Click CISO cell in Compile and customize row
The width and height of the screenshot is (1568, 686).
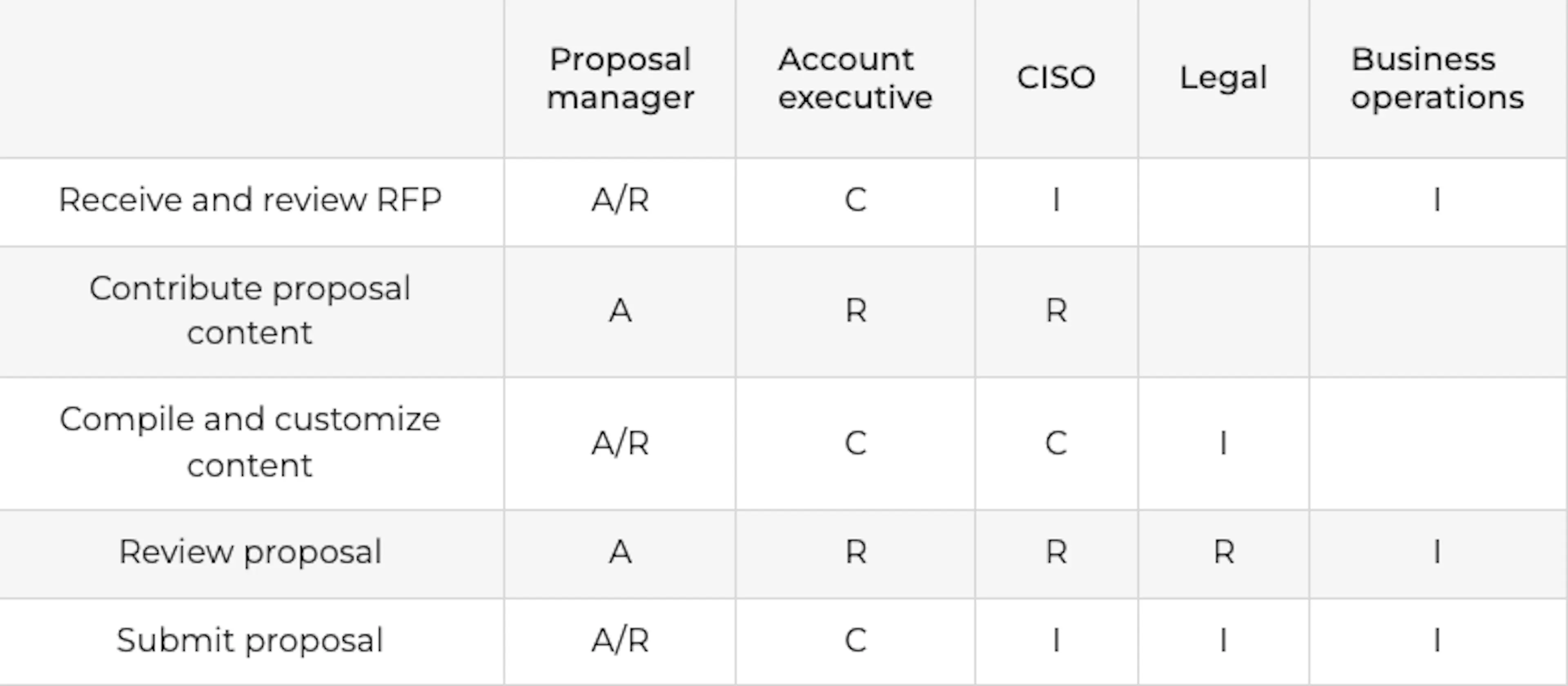pyautogui.click(x=1056, y=443)
